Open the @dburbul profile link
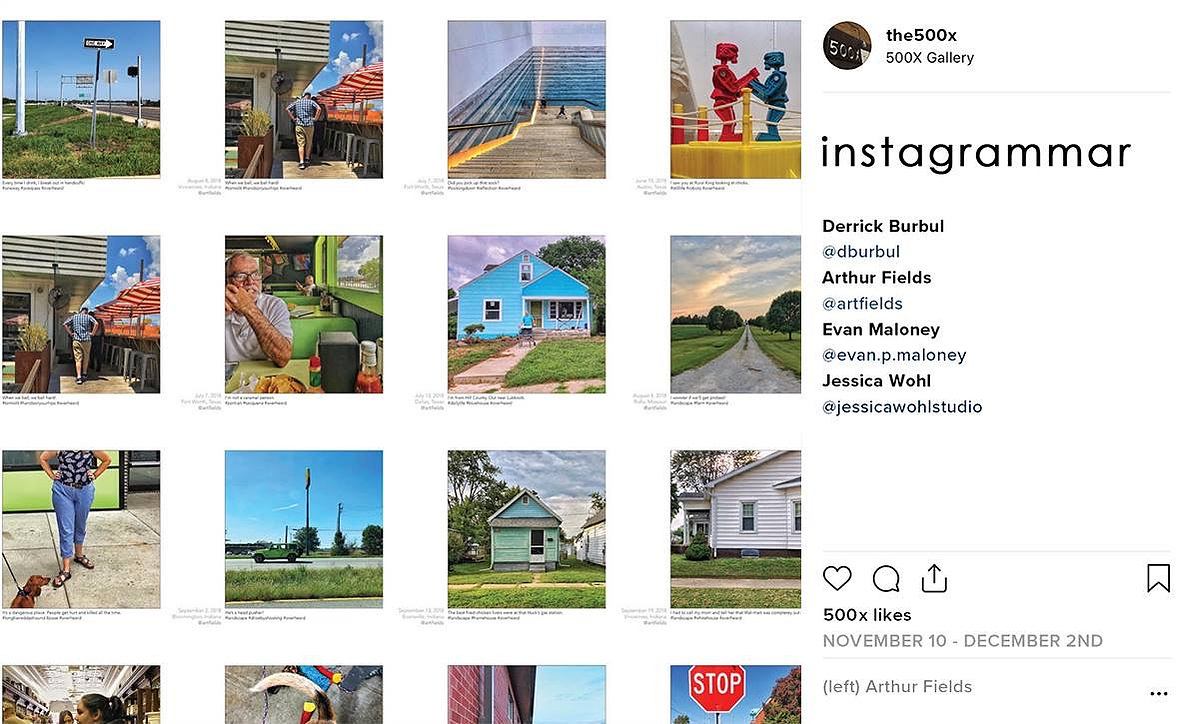 point(860,252)
